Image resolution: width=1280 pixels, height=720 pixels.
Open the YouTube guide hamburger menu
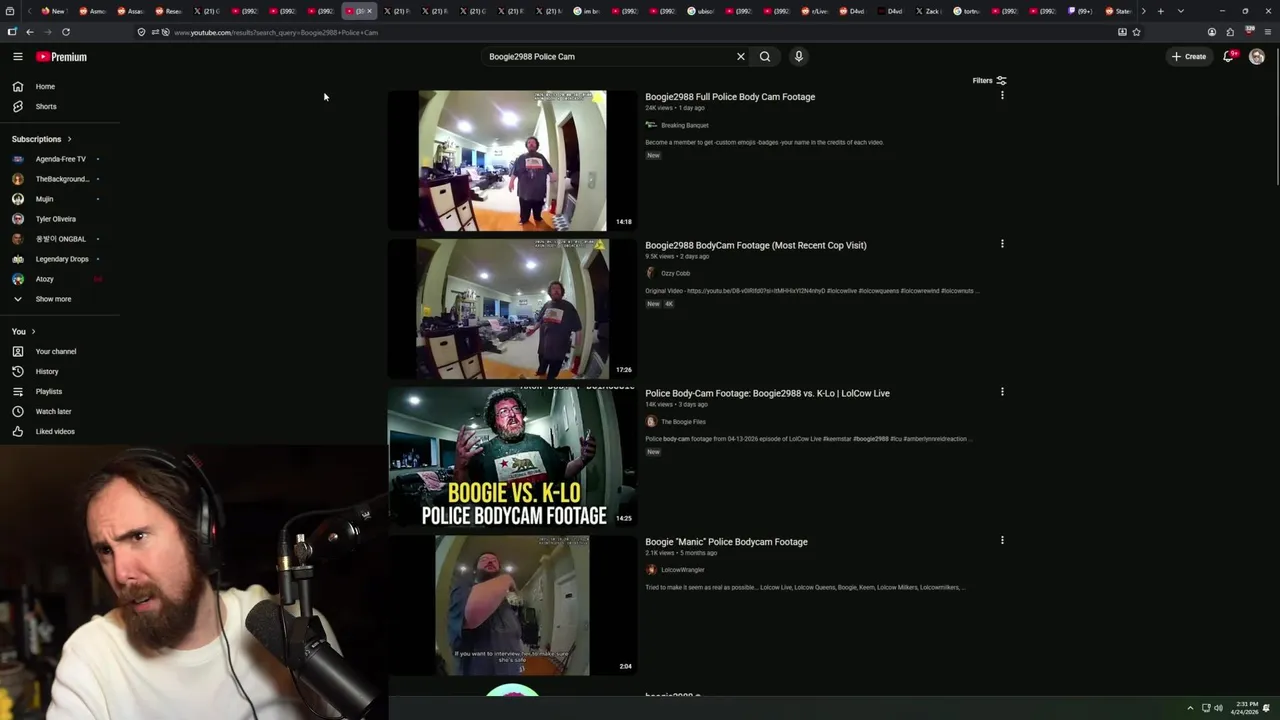(x=17, y=57)
